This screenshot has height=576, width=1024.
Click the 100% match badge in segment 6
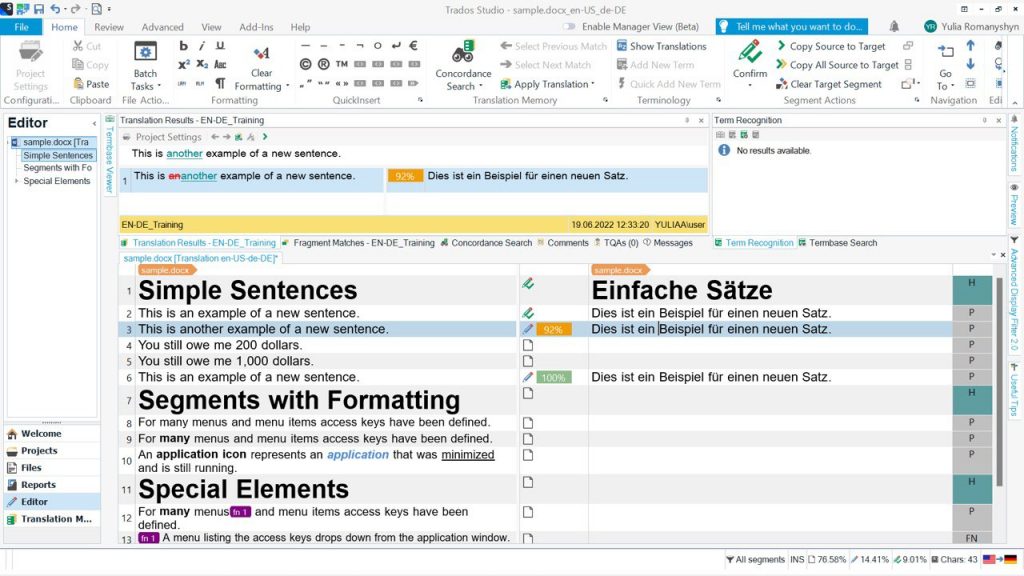click(554, 377)
